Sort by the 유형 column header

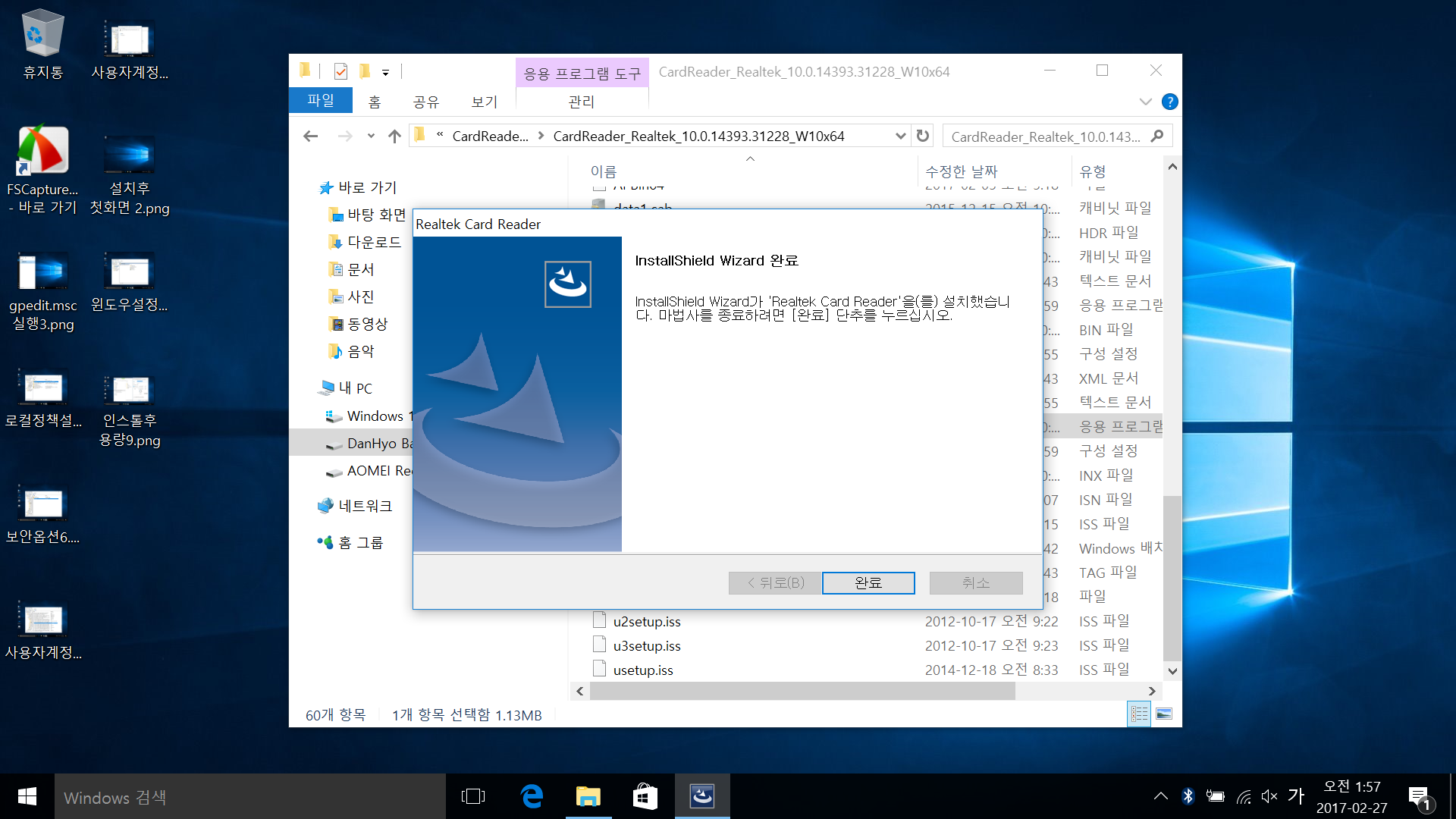[1093, 171]
